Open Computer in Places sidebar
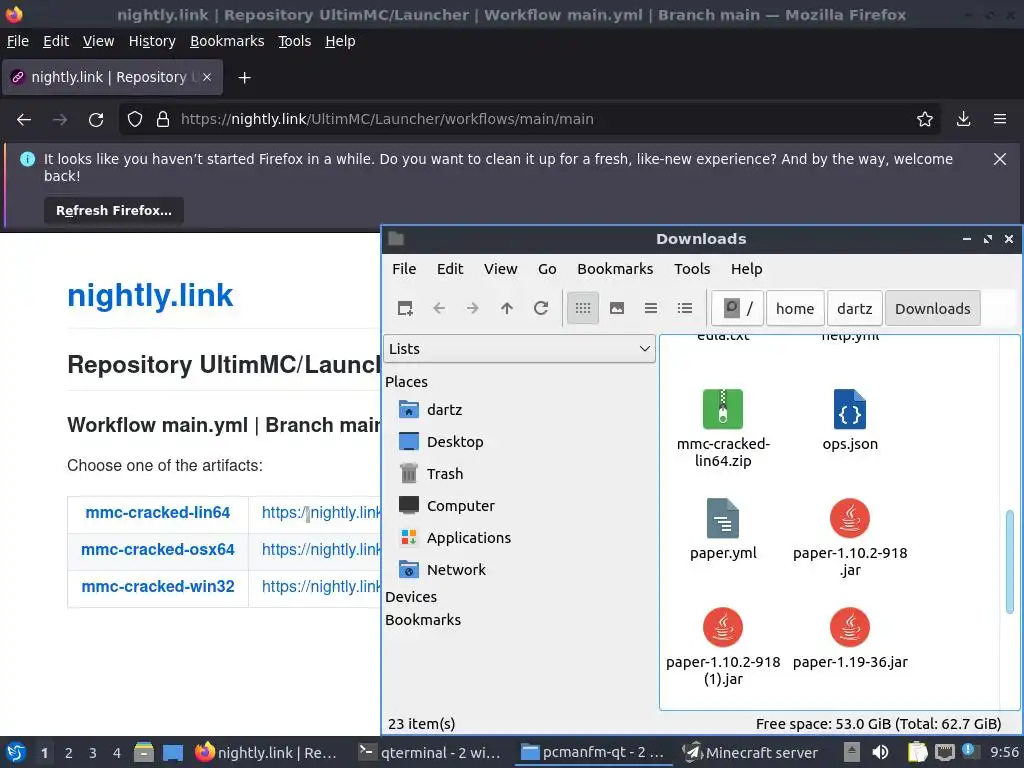Screen dimensions: 1024x768 [447, 506]
